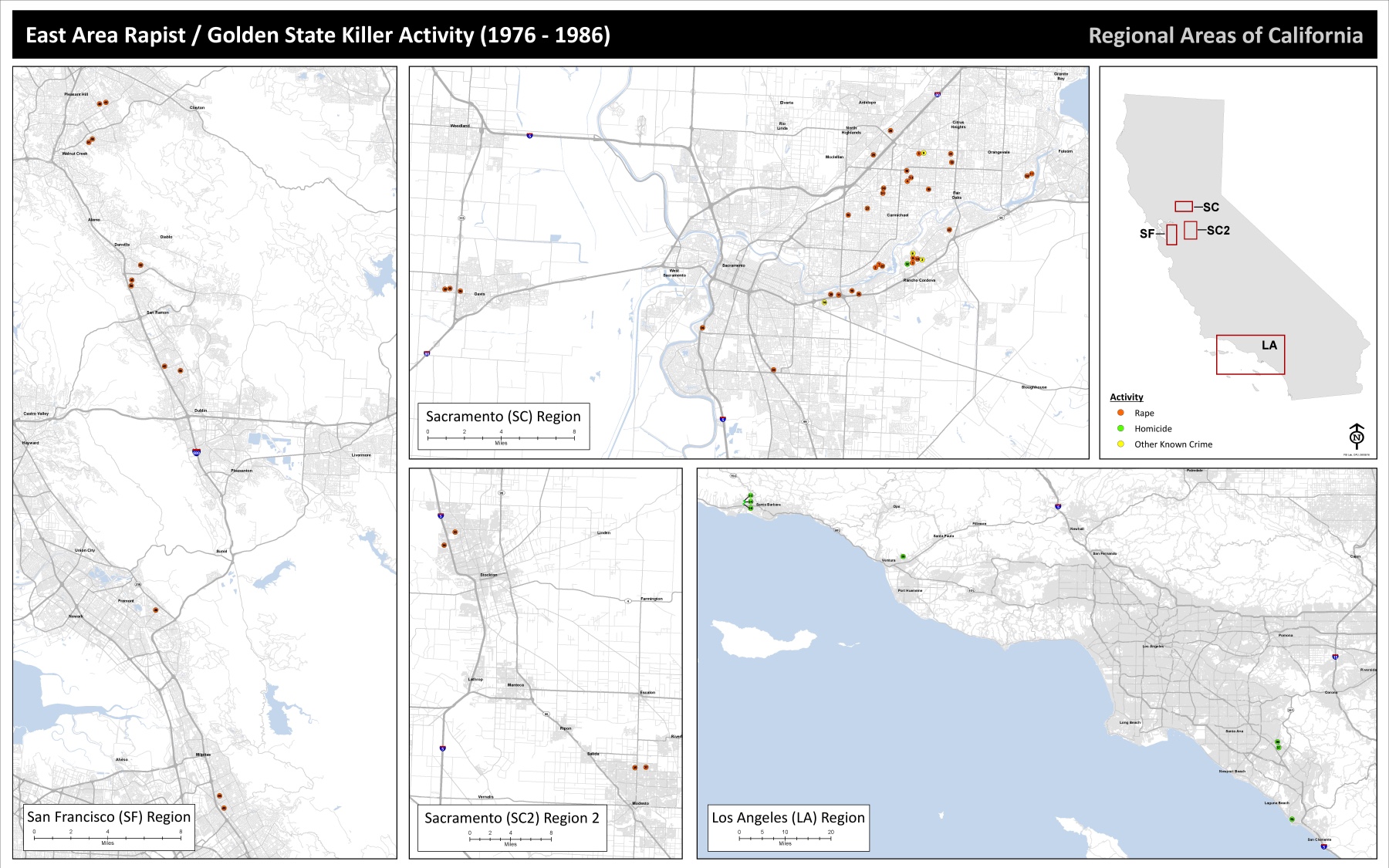This screenshot has width=1389, height=868.
Task: Click the green homicide marker near Ventura
Action: pos(903,556)
